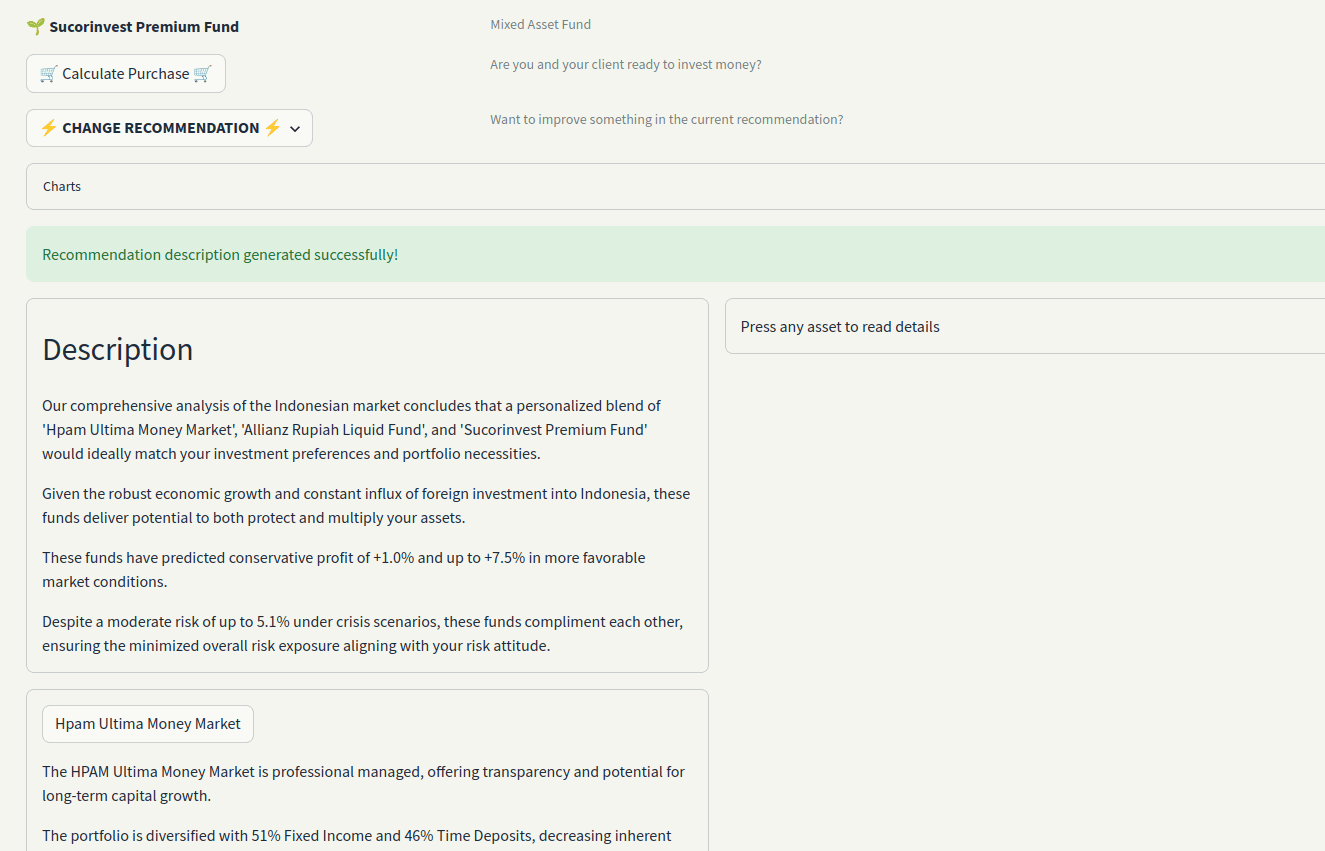
Task: Click the paragraph starting 'Given the robust economic growth'
Action: [x=366, y=506]
